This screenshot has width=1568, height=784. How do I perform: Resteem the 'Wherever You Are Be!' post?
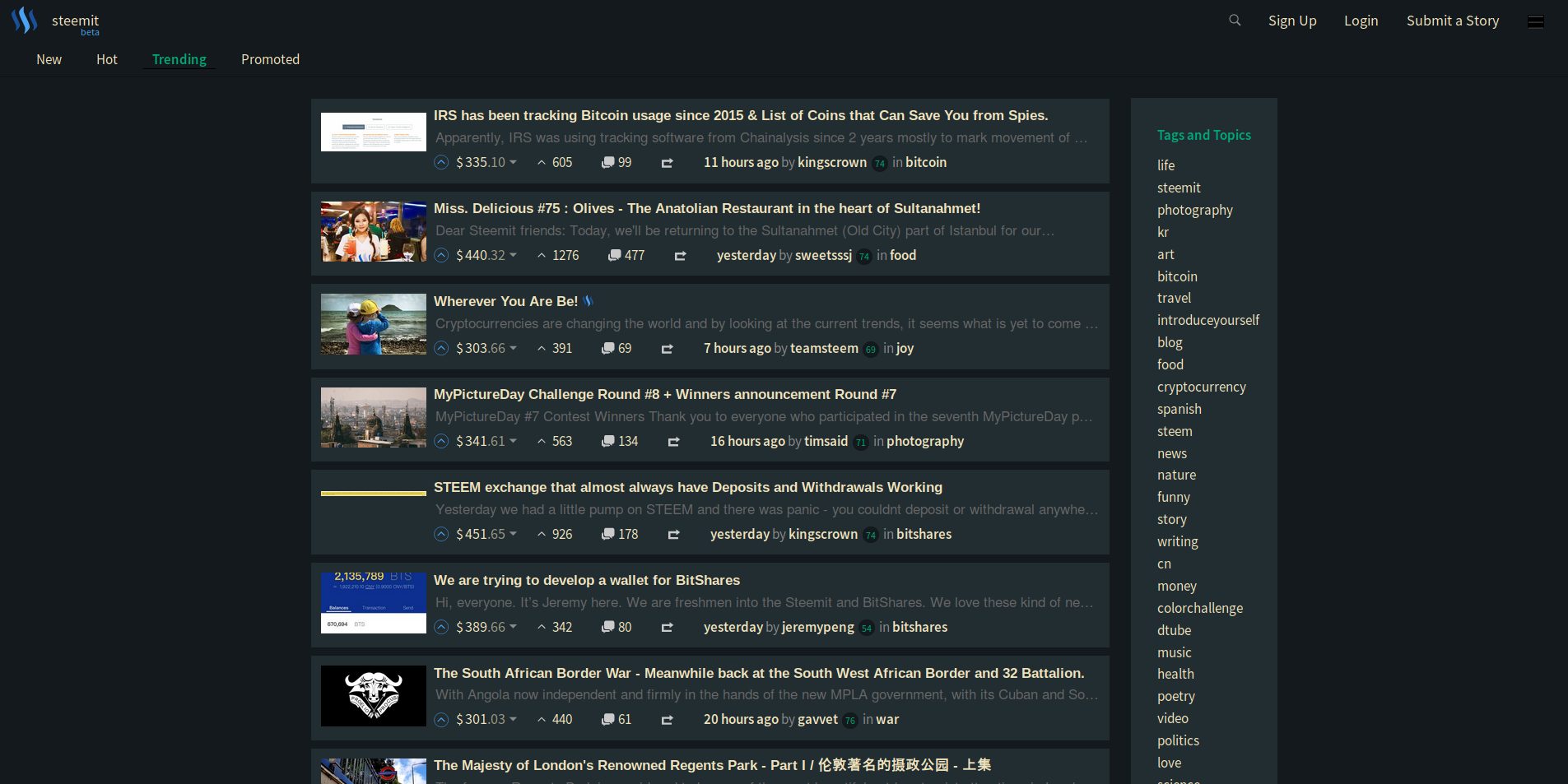[x=667, y=348]
